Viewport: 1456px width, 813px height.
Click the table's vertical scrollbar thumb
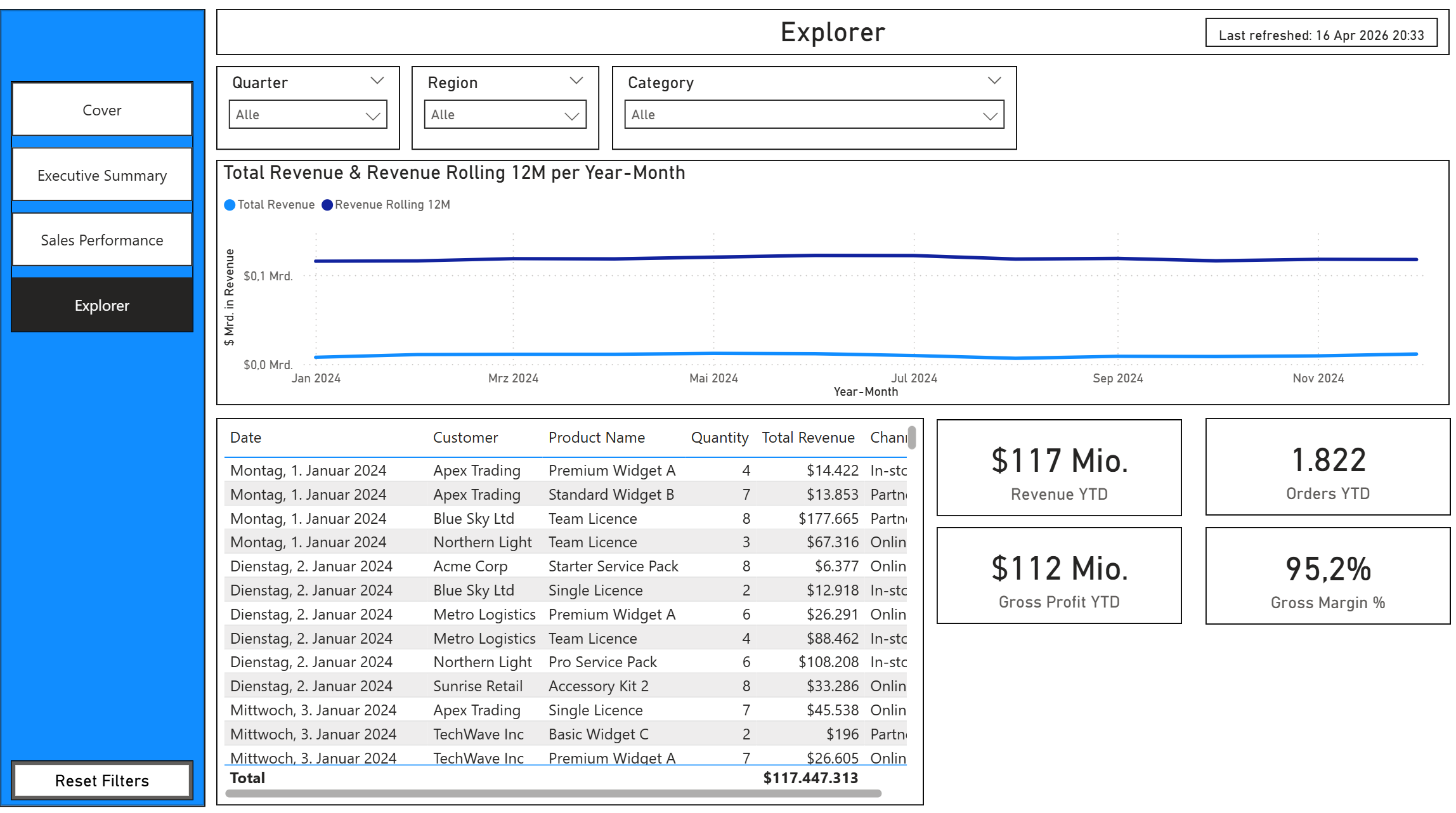coord(912,438)
